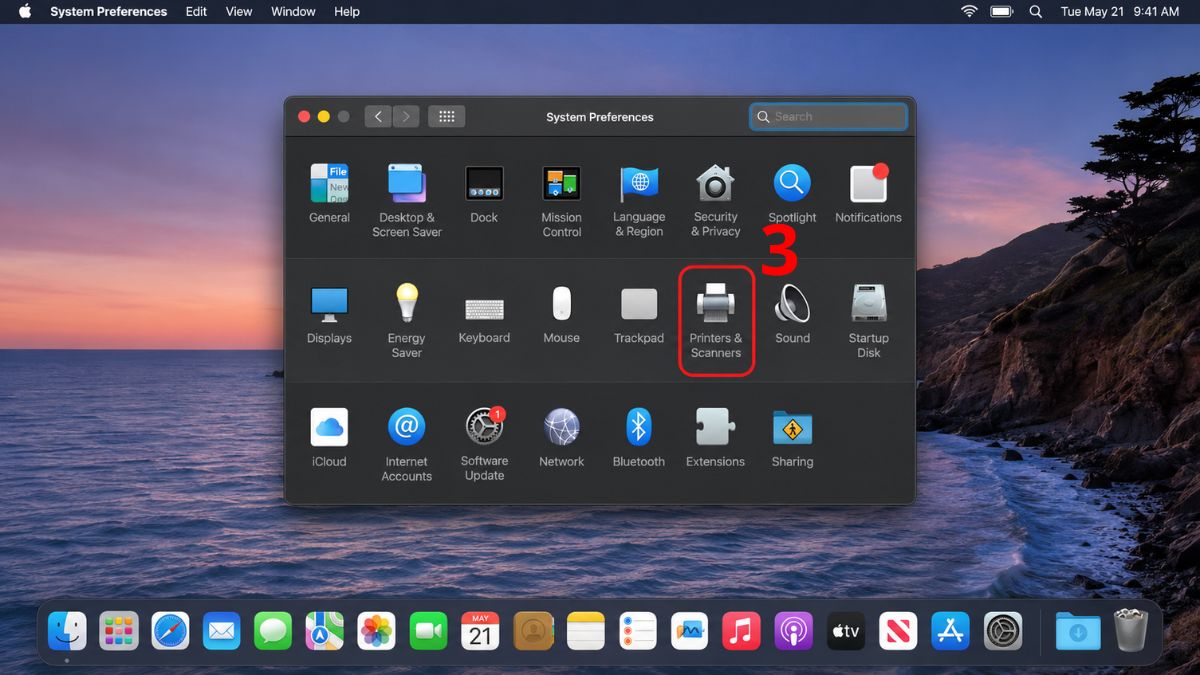Open Photos from the Dock

tap(377, 631)
